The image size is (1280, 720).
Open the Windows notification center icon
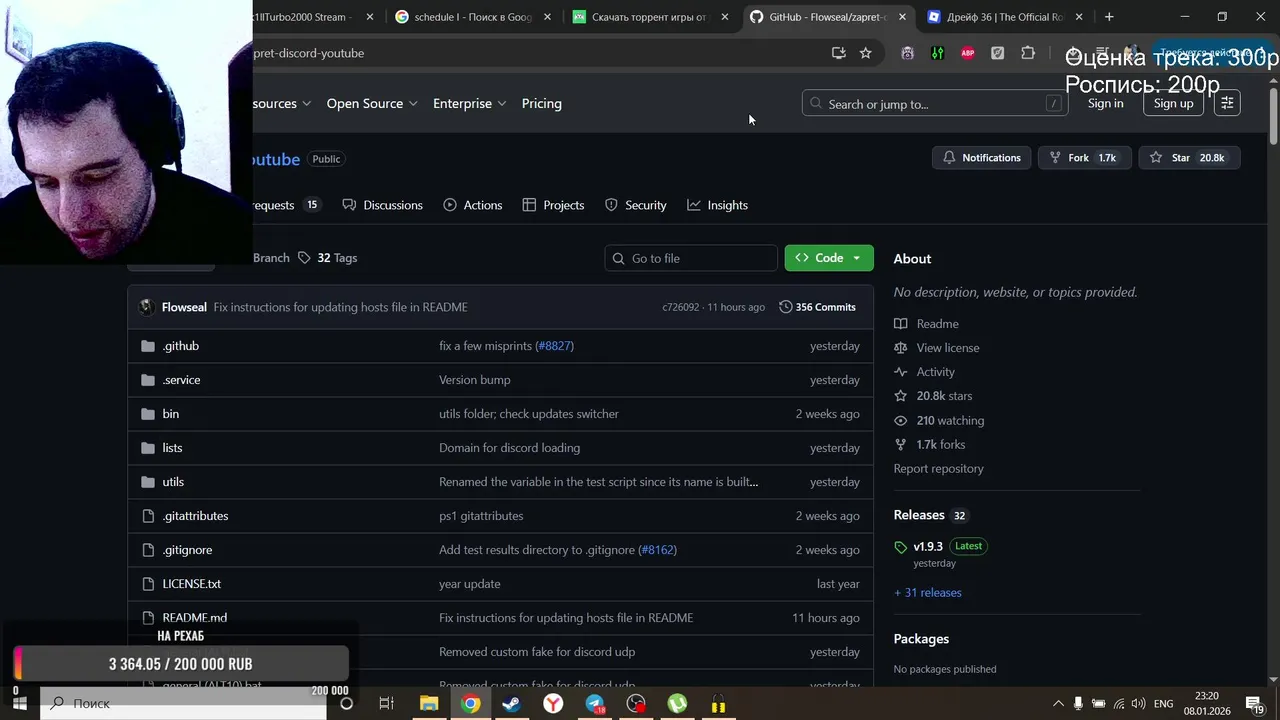click(1255, 704)
